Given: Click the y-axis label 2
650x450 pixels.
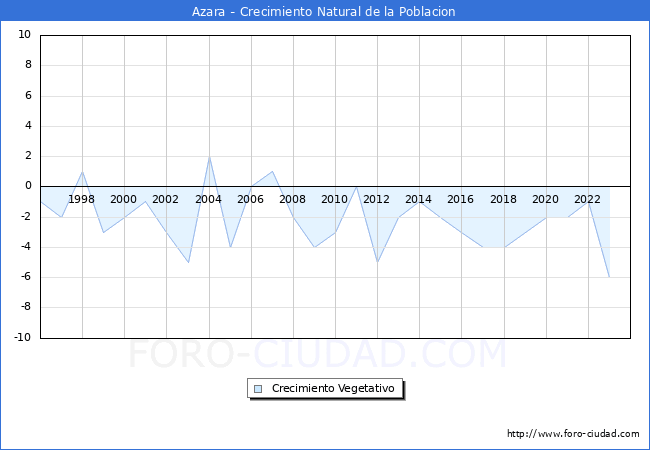Looking at the screenshot, I should click(x=28, y=156).
